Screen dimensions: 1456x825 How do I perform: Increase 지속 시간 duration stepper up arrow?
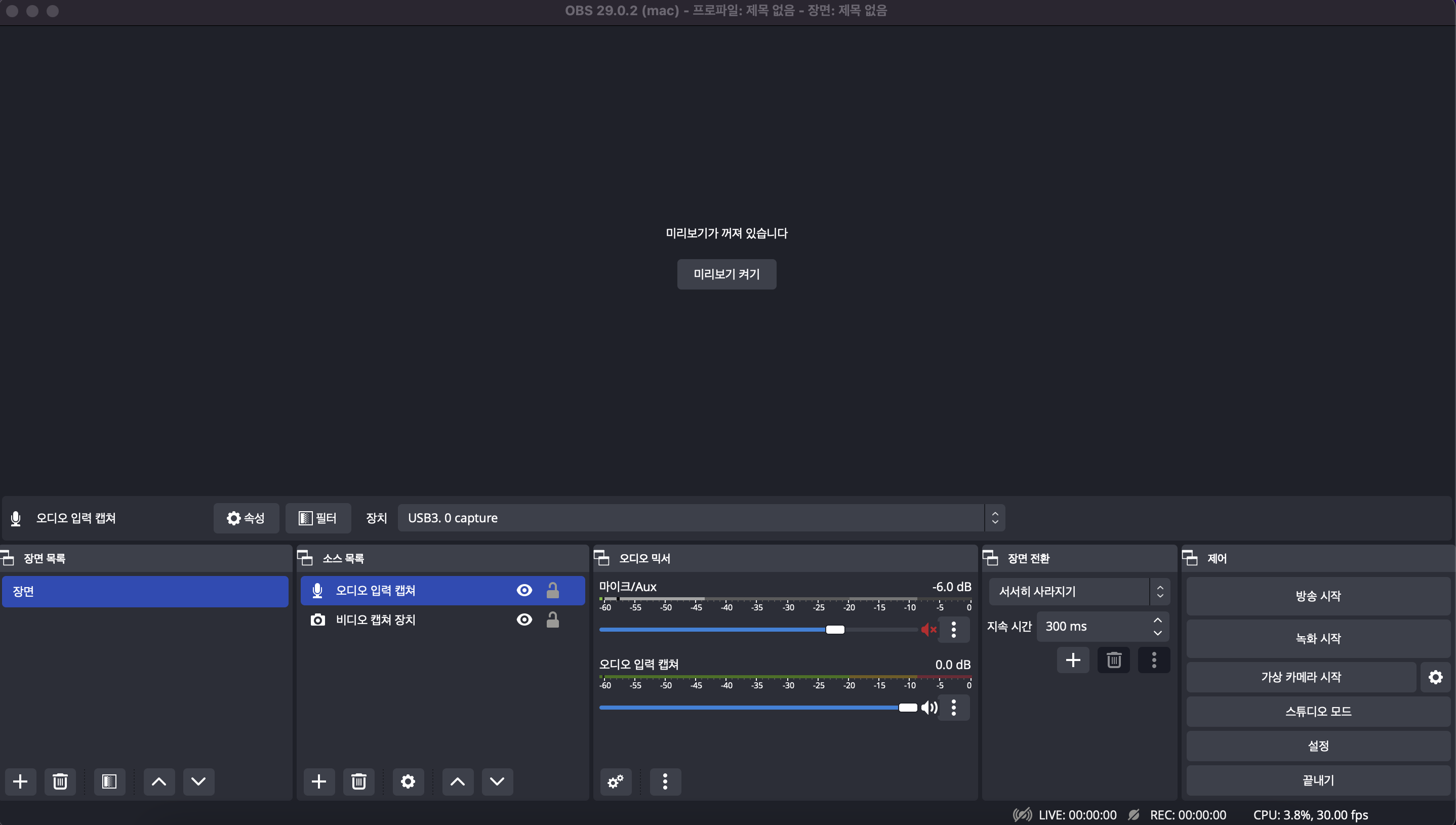[1157, 621]
